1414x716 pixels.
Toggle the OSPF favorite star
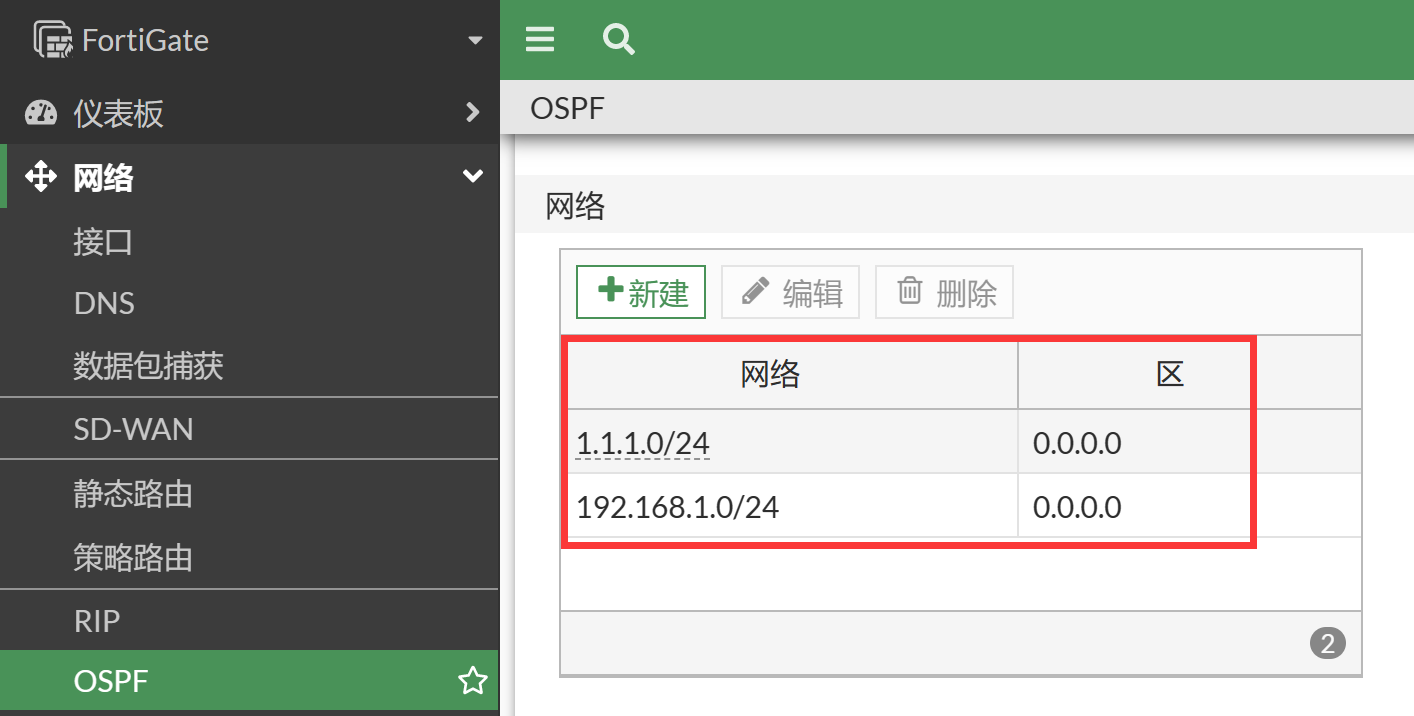(x=472, y=682)
